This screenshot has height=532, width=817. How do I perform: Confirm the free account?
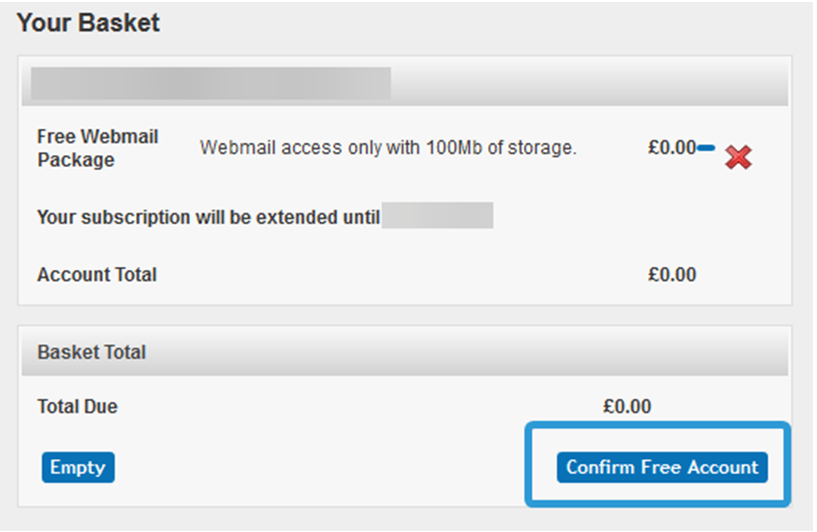pyautogui.click(x=662, y=467)
